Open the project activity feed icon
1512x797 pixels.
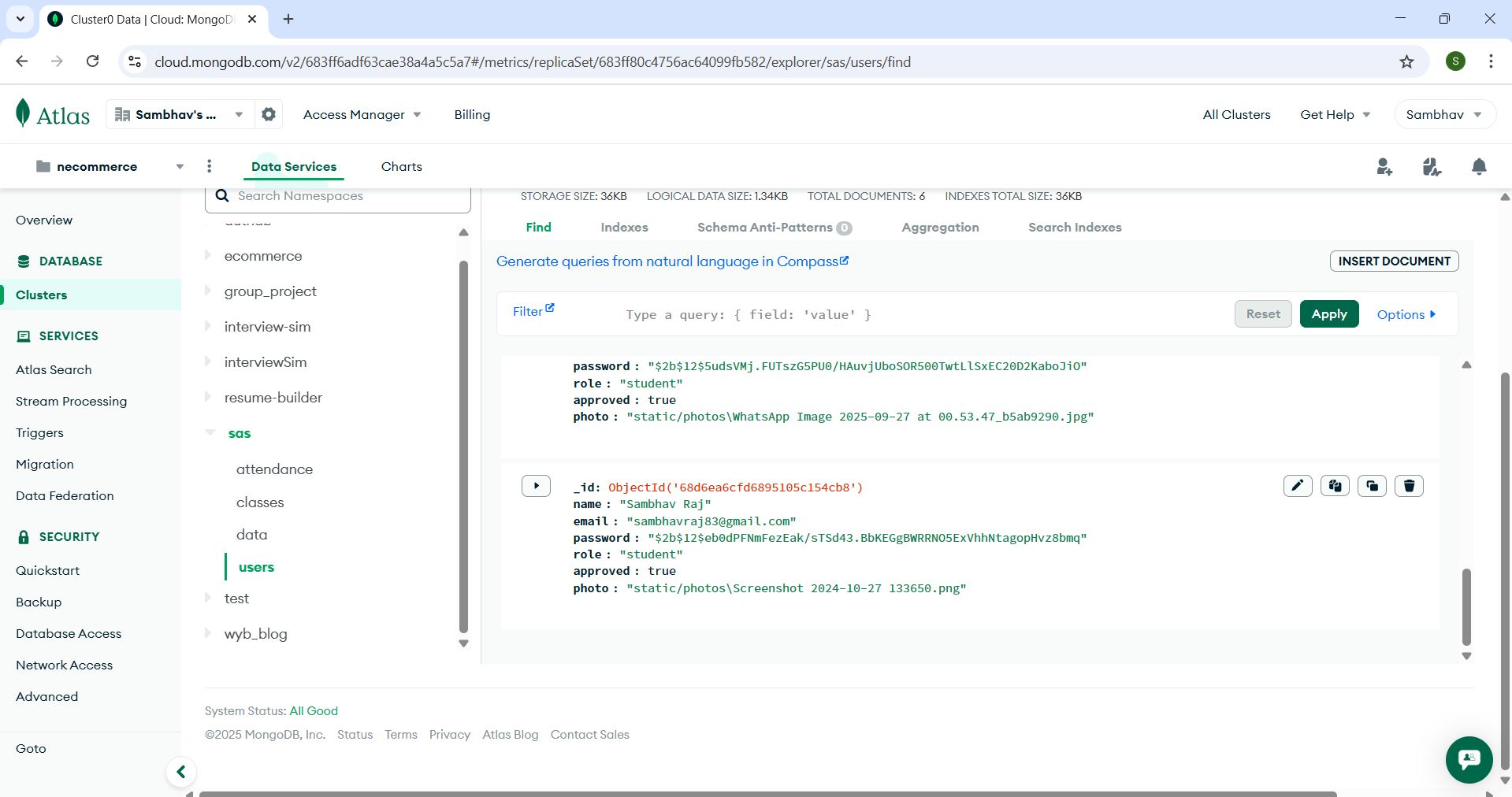(1432, 167)
